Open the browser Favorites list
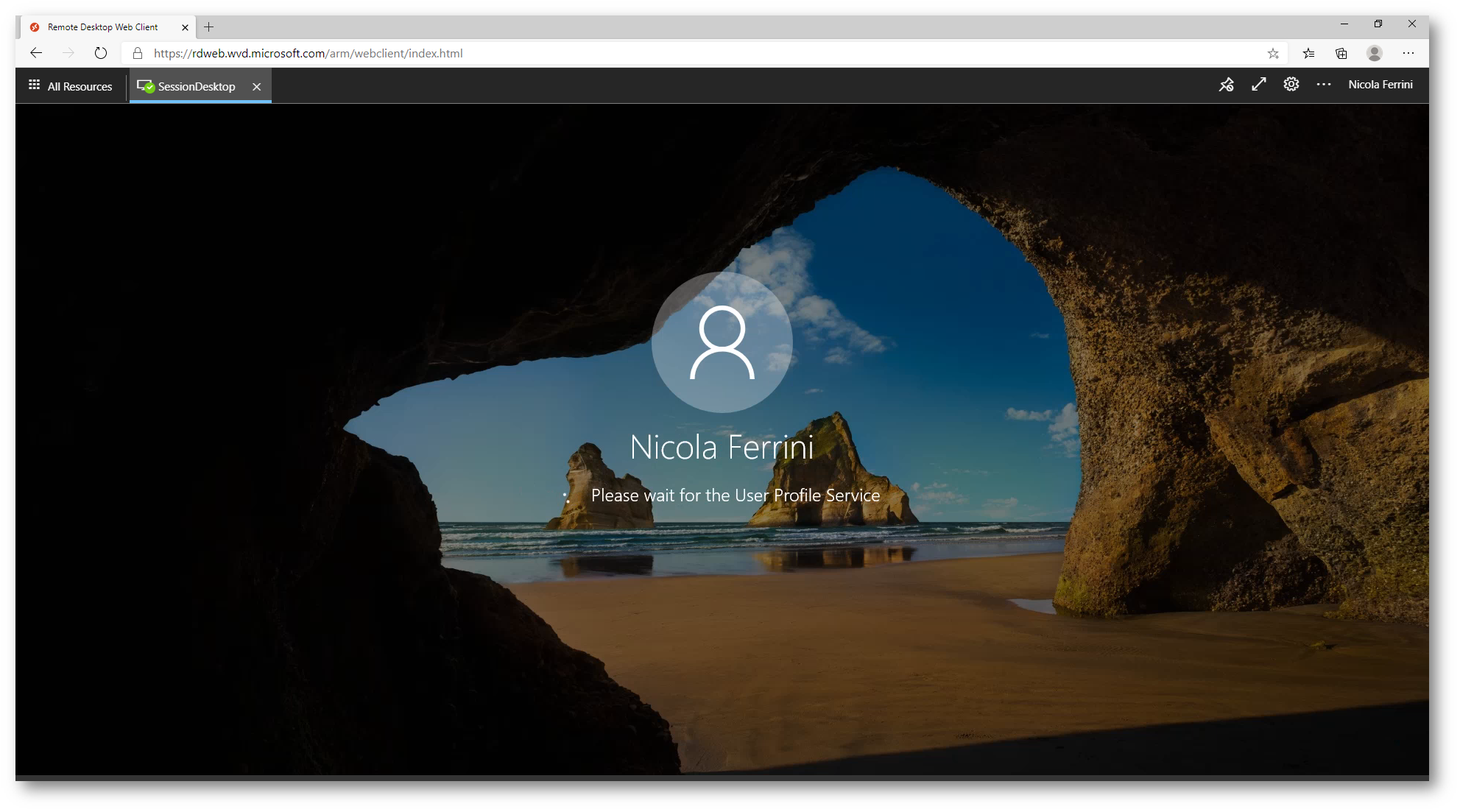1460x812 pixels. tap(1308, 53)
